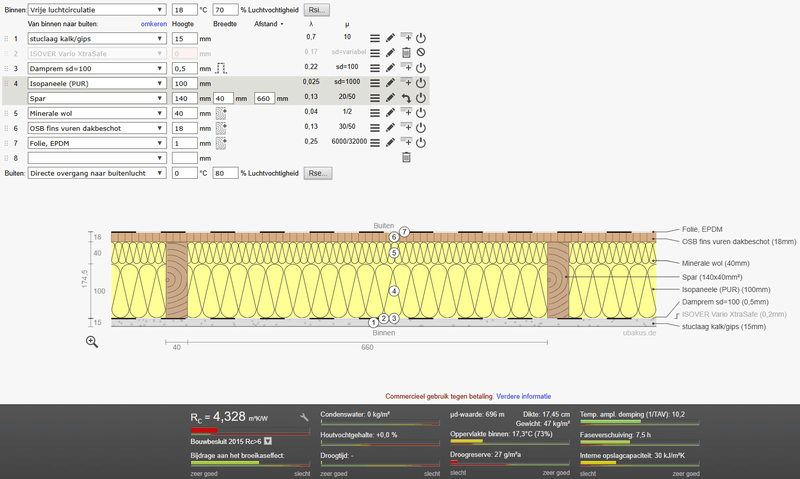The width and height of the screenshot is (800, 479).
Task: Open the menu icon for Spar row
Action: tap(374, 98)
